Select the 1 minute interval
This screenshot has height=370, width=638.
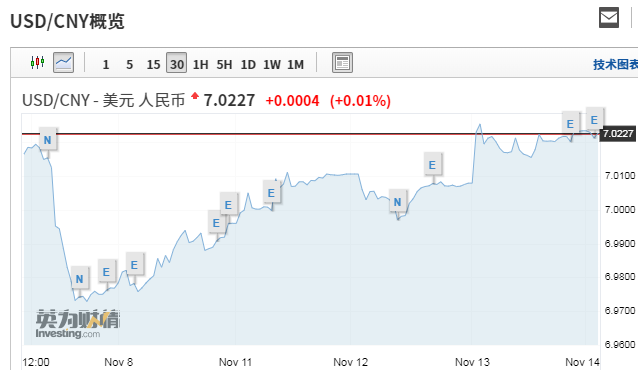click(x=106, y=64)
